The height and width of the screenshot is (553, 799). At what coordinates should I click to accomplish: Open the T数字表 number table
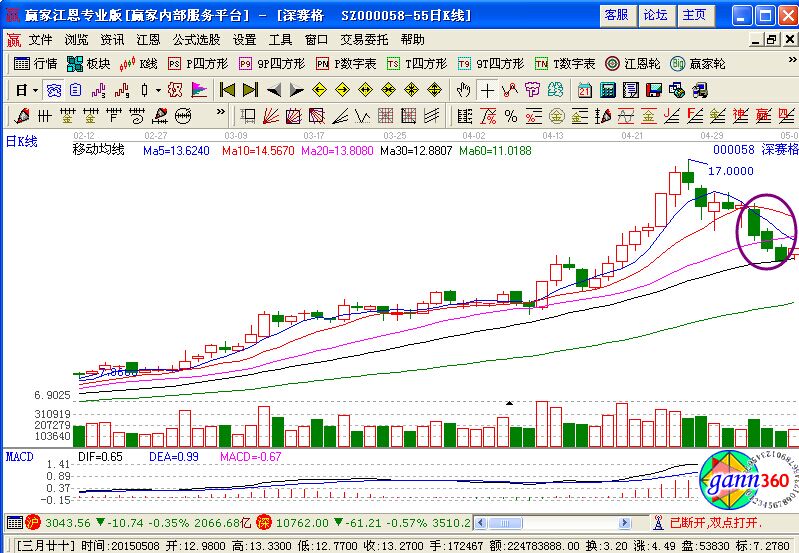click(x=565, y=63)
